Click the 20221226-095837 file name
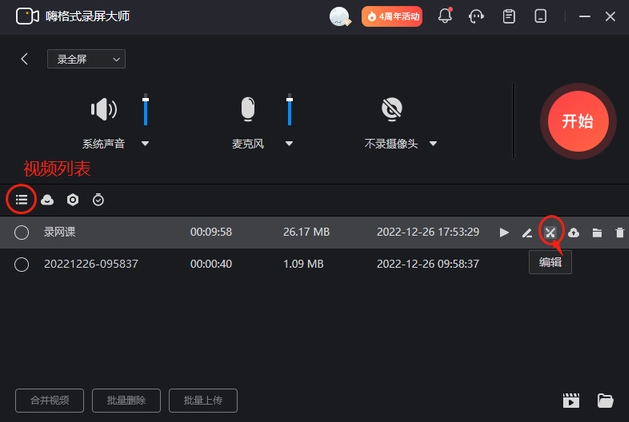This screenshot has width=629, height=422. coord(91,264)
